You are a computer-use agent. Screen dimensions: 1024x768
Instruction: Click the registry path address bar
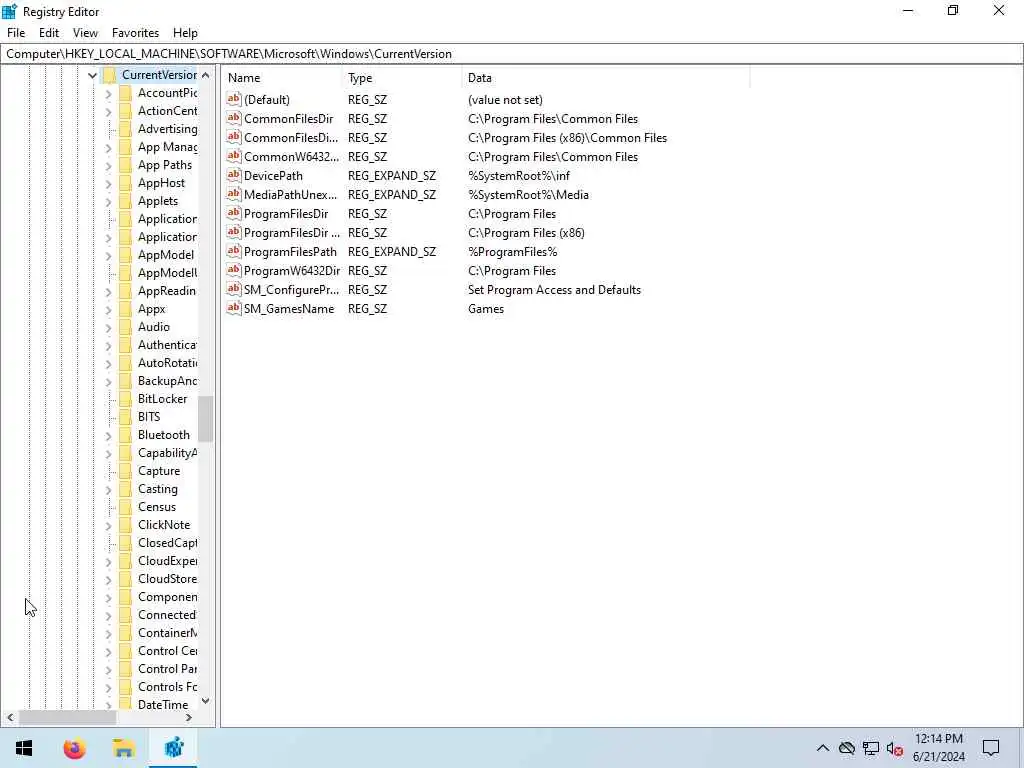[x=511, y=54]
